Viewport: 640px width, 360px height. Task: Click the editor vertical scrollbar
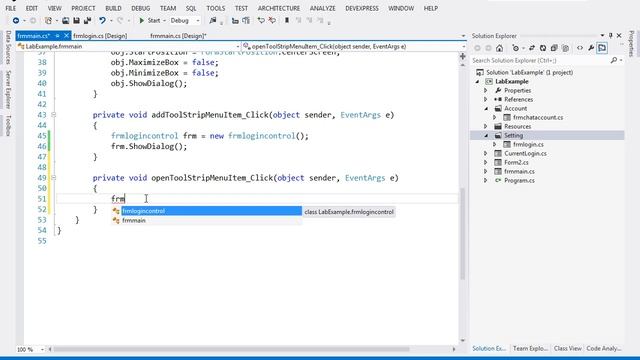tap(463, 233)
